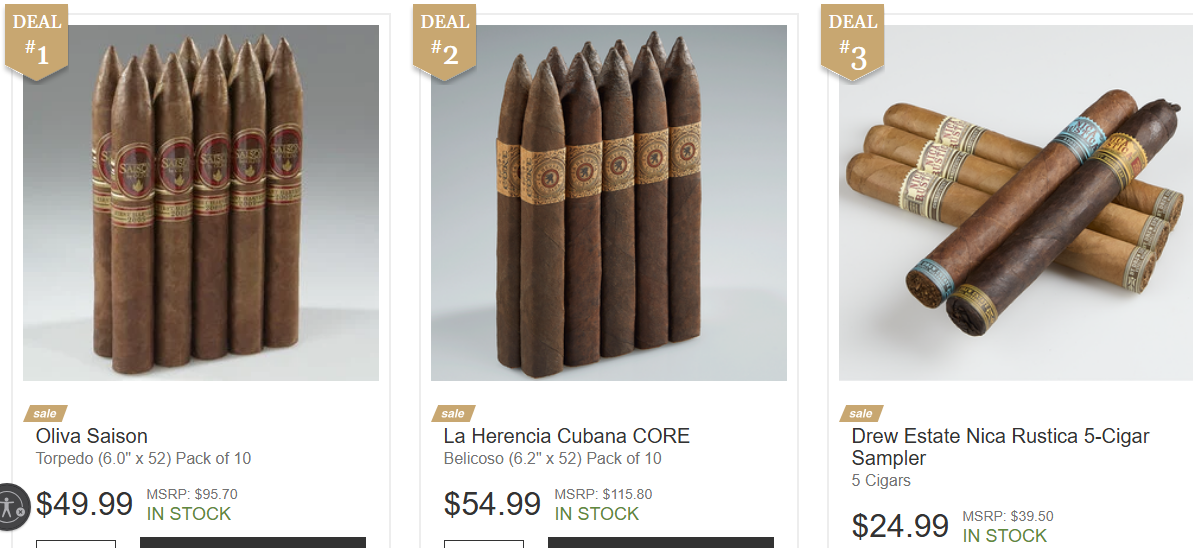The height and width of the screenshot is (548, 1193).
Task: Open the La Herencia Cubana CORE title
Action: point(567,436)
